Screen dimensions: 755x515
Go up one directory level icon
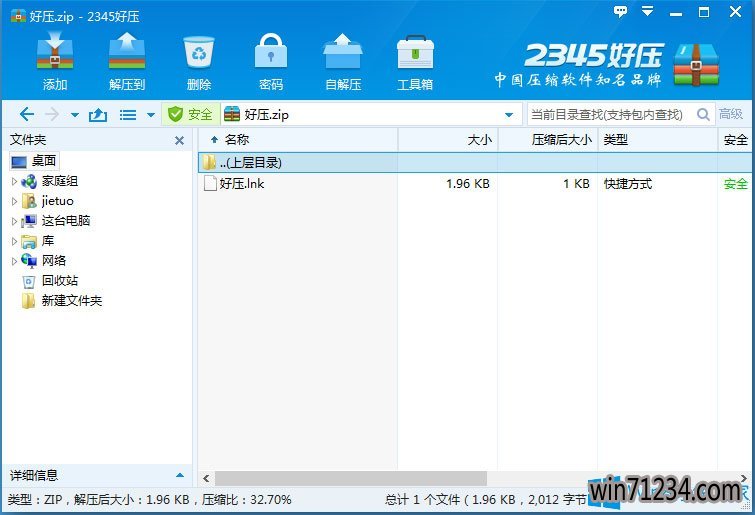(x=98, y=115)
